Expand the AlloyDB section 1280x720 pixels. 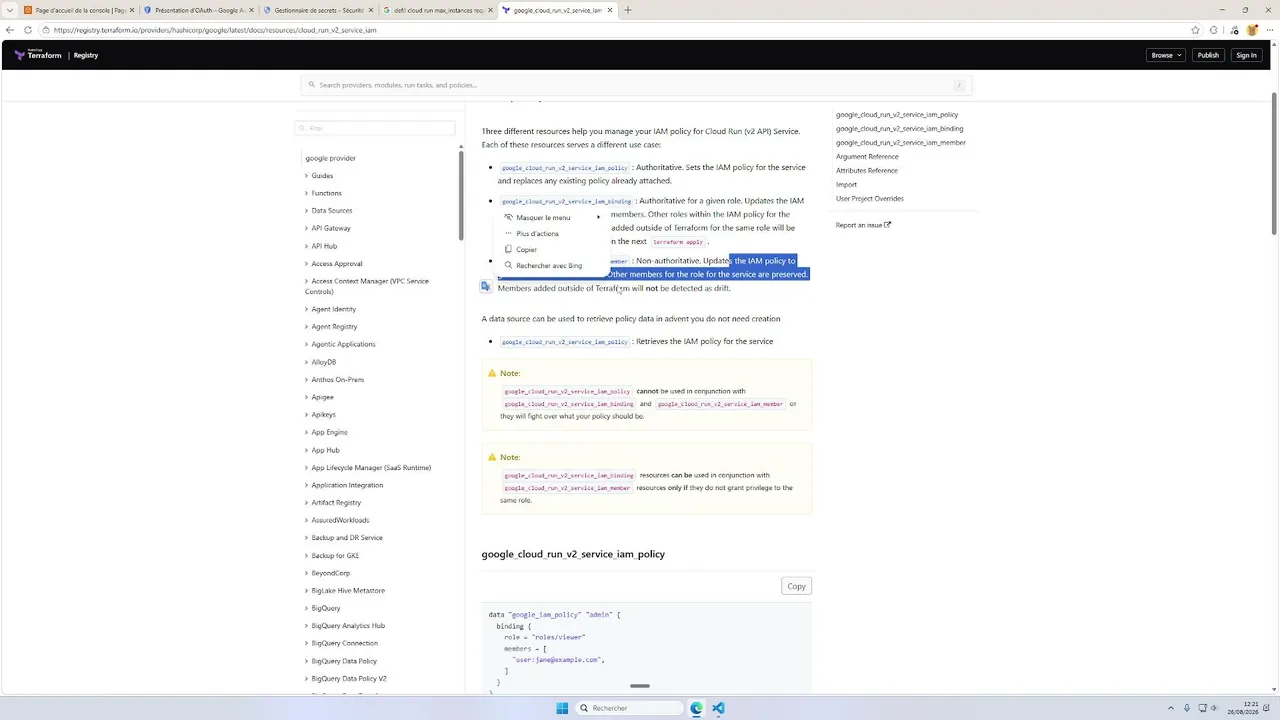[323, 362]
